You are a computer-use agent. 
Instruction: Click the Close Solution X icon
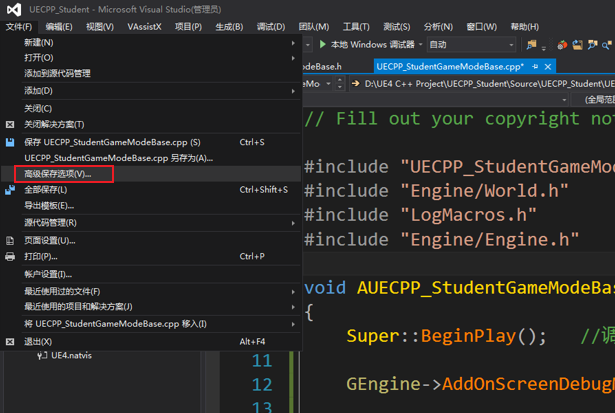click(x=10, y=124)
